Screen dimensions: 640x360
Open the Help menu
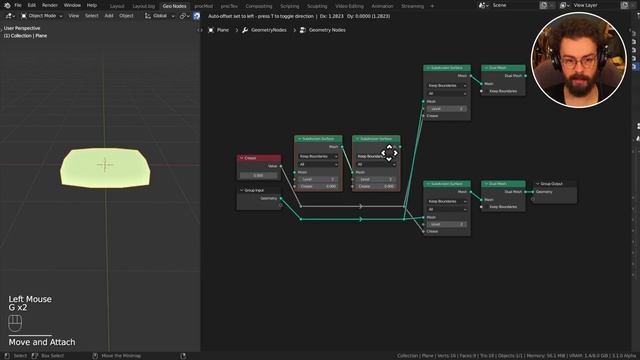92,5
